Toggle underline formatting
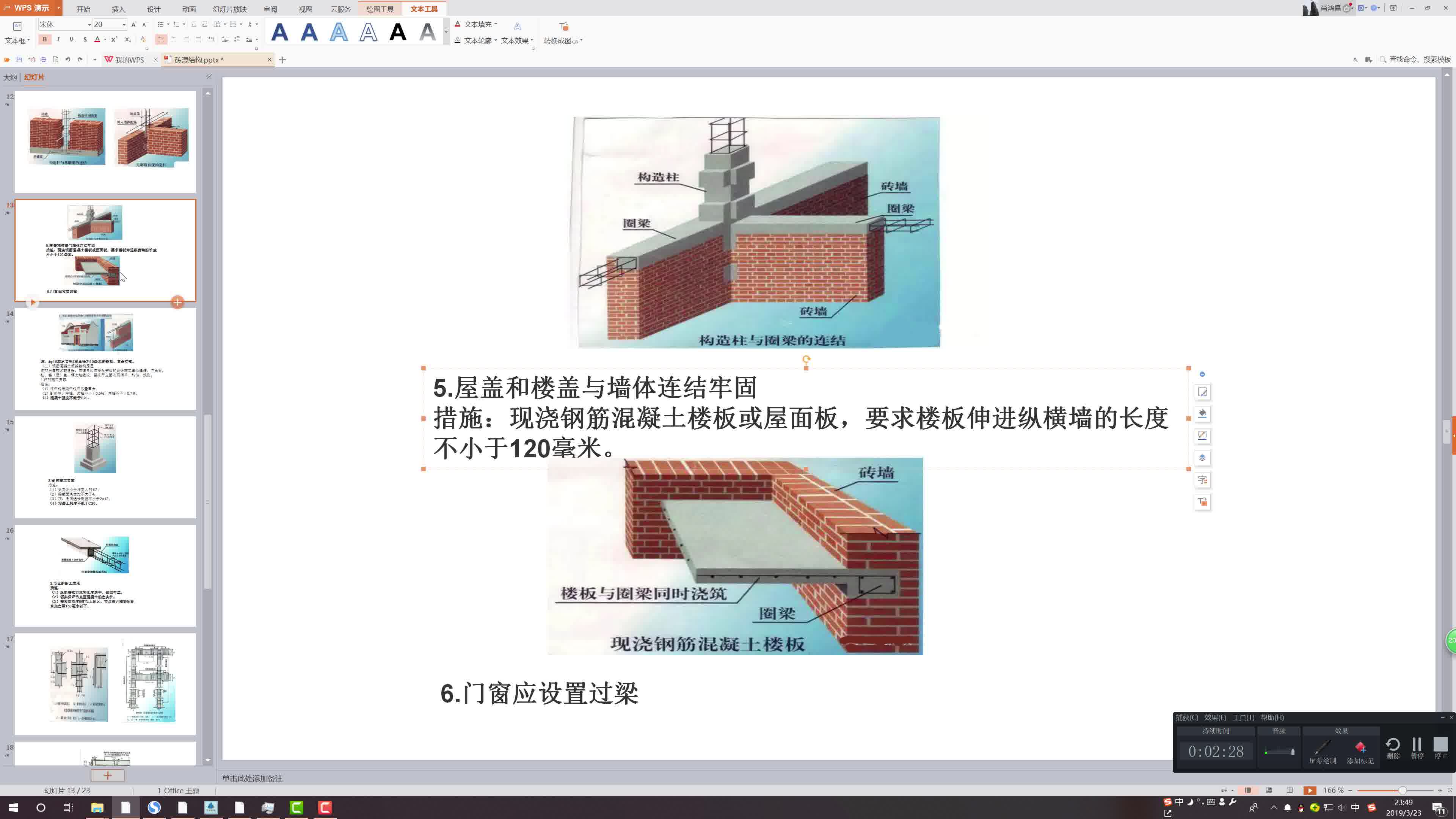This screenshot has width=1456, height=819. click(71, 39)
